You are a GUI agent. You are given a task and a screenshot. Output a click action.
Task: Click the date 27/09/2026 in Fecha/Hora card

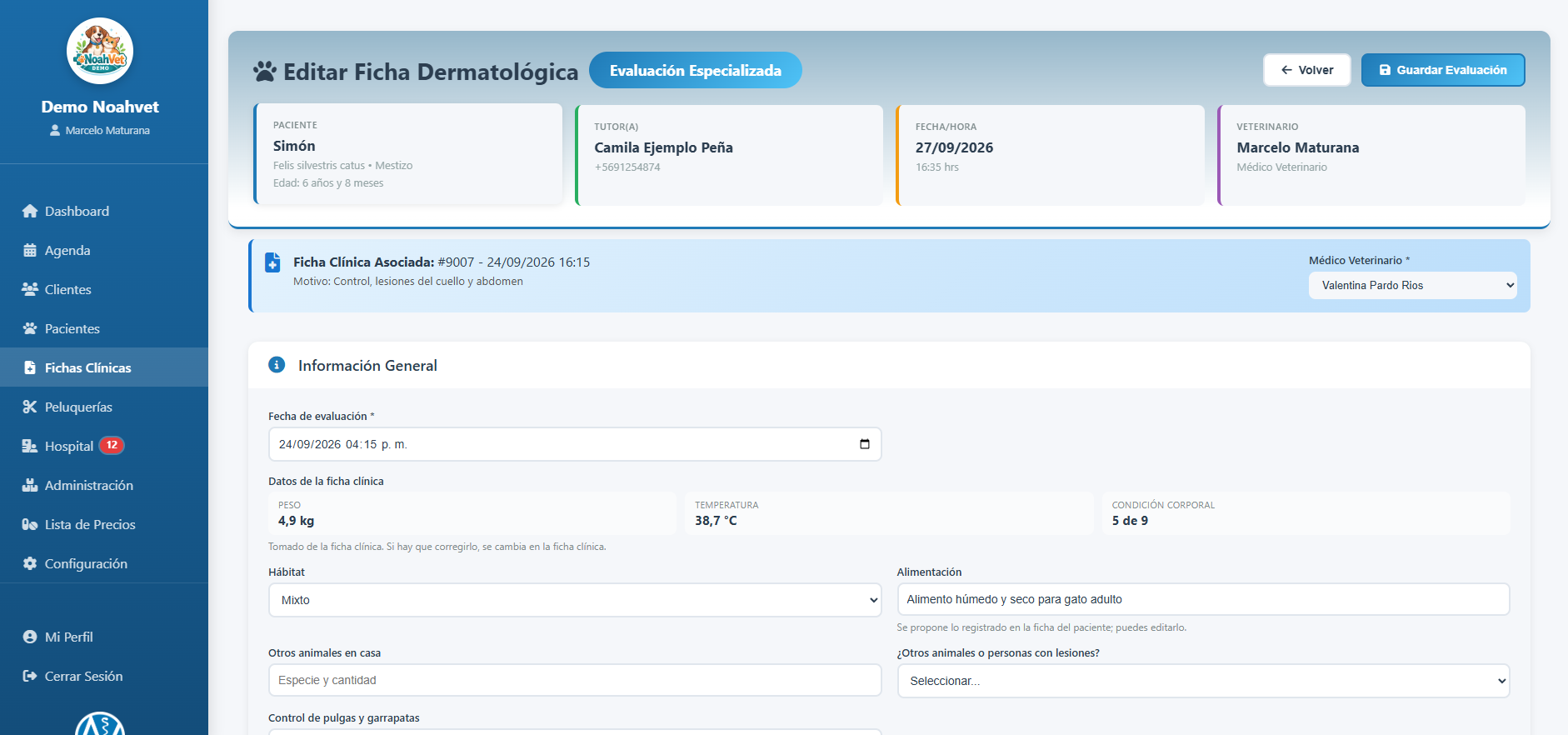pyautogui.click(x=954, y=147)
